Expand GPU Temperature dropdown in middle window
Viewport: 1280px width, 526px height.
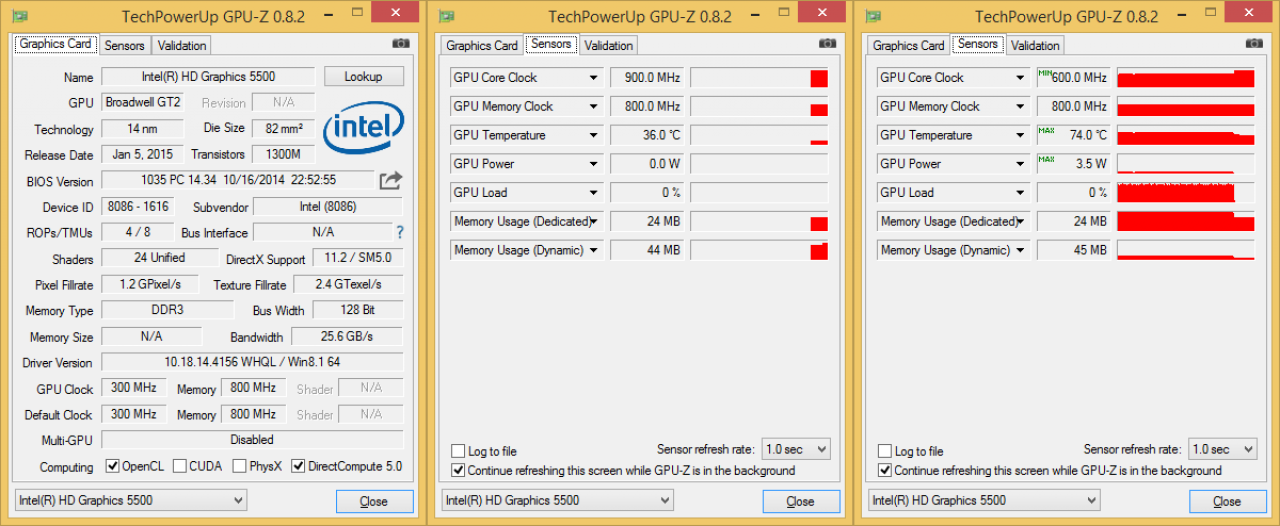(593, 136)
